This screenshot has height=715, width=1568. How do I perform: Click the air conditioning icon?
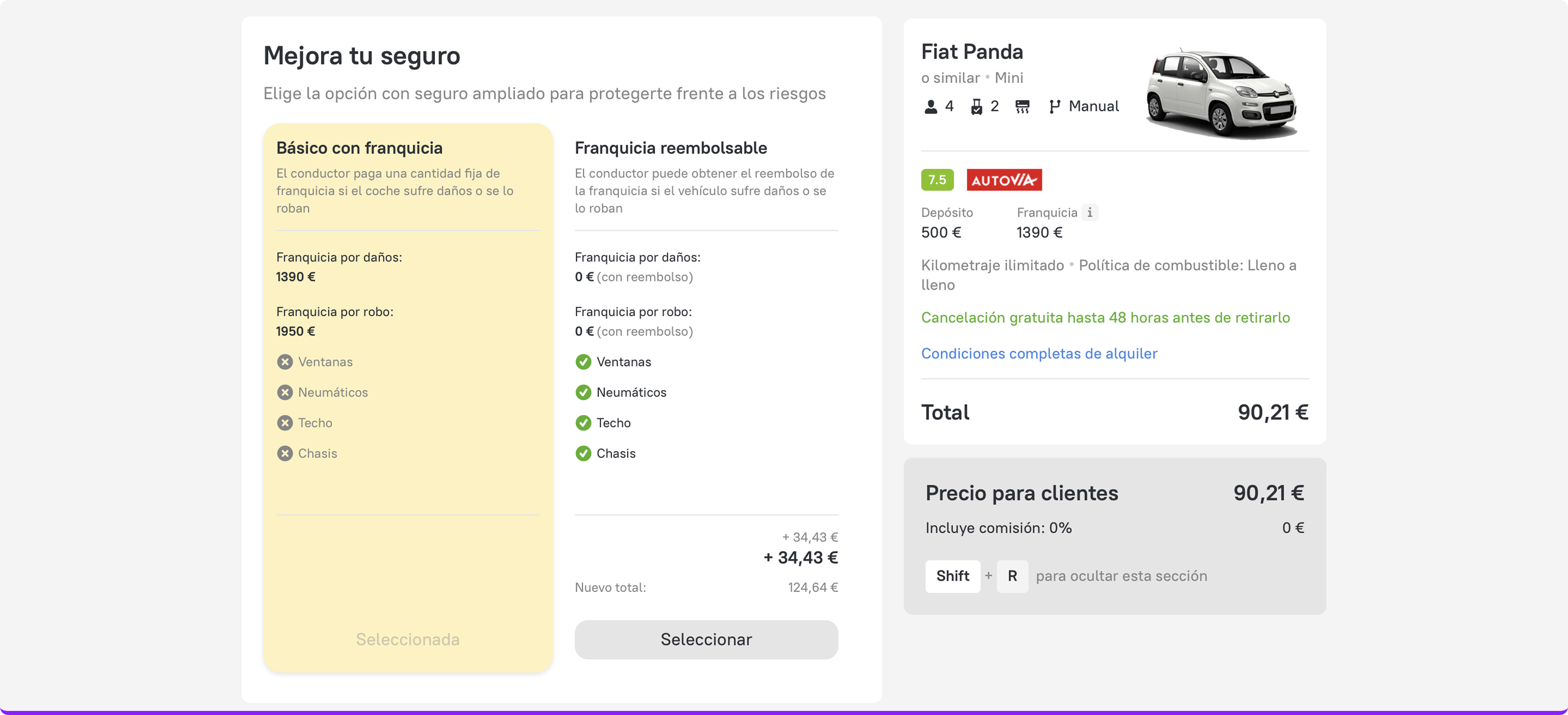tap(1022, 107)
